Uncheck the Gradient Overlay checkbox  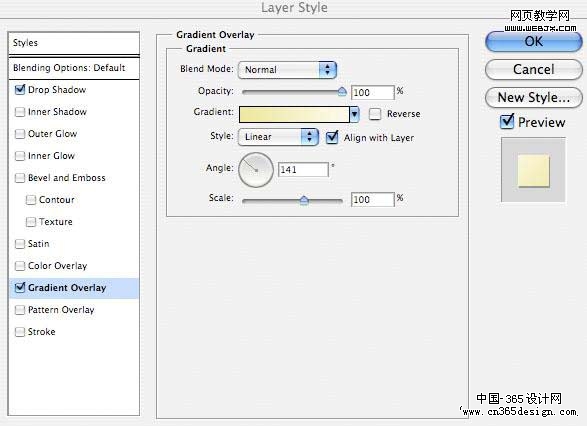(20, 287)
